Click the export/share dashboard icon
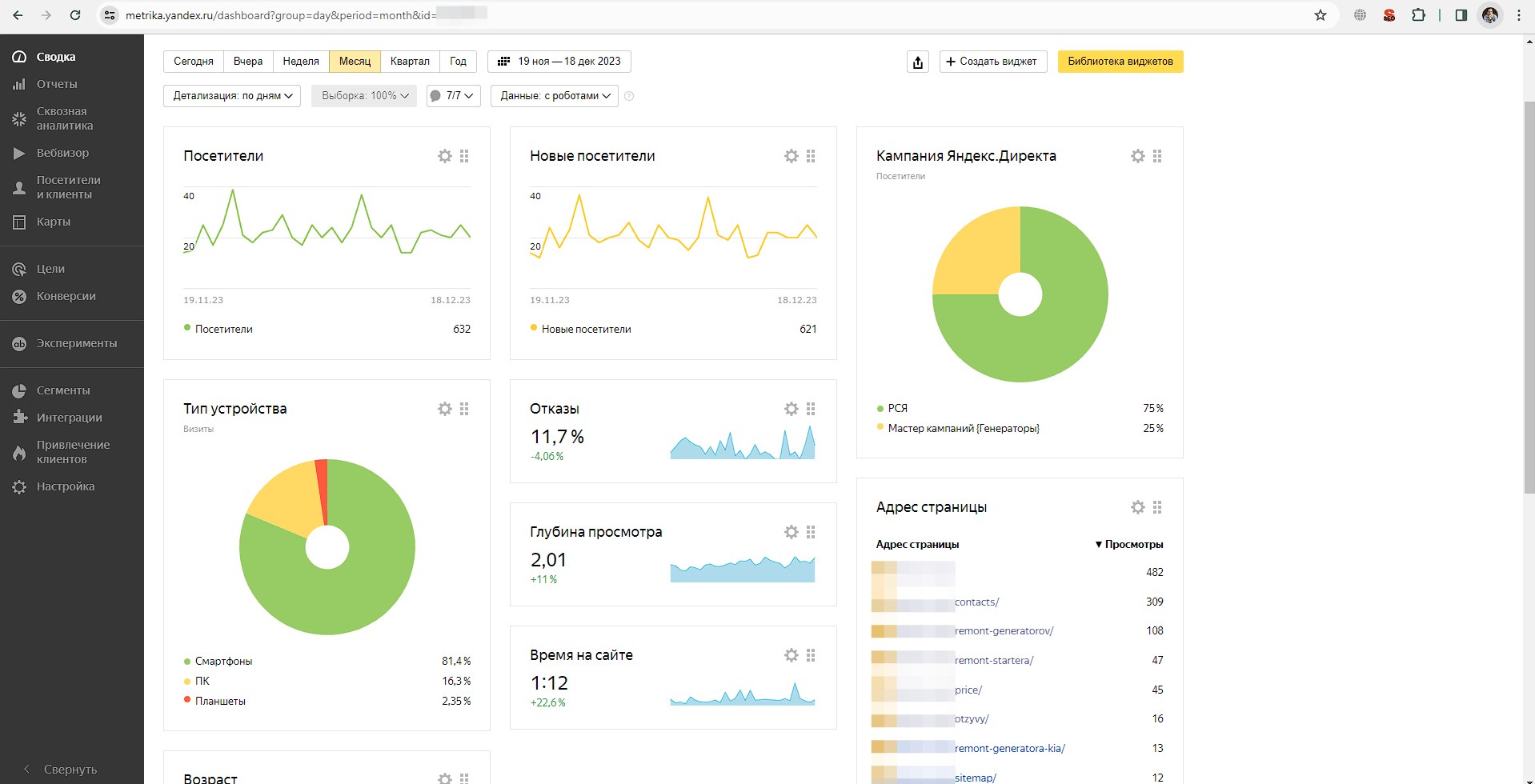 pyautogui.click(x=918, y=62)
